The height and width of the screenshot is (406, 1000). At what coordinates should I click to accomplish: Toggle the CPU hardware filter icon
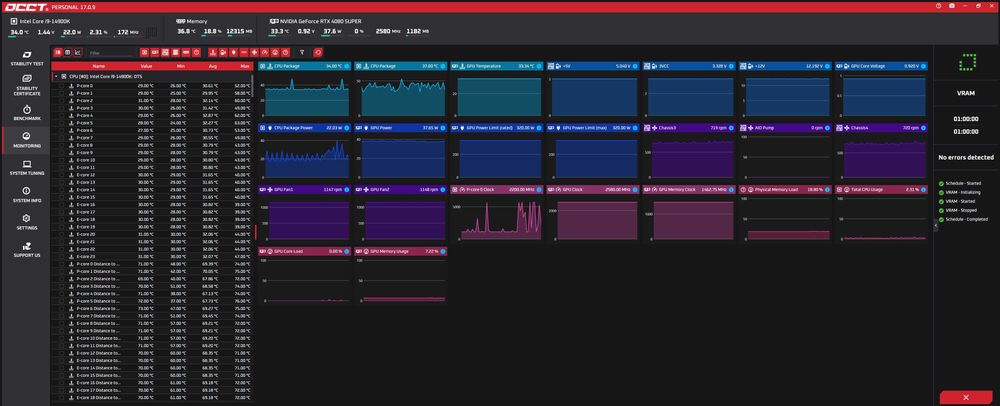pyautogui.click(x=145, y=52)
